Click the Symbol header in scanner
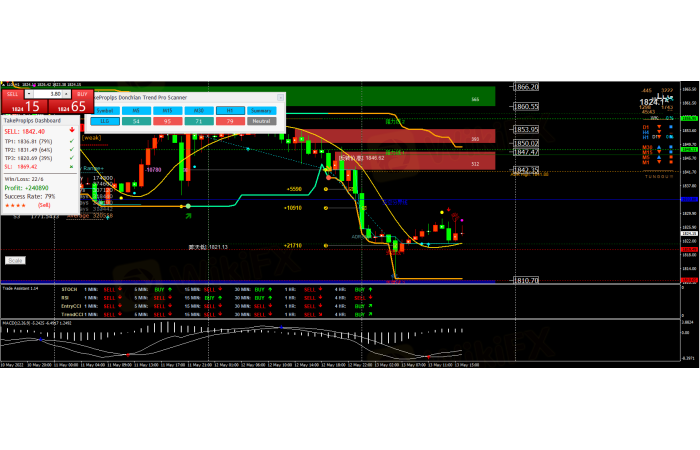700x450 pixels. coord(104,110)
